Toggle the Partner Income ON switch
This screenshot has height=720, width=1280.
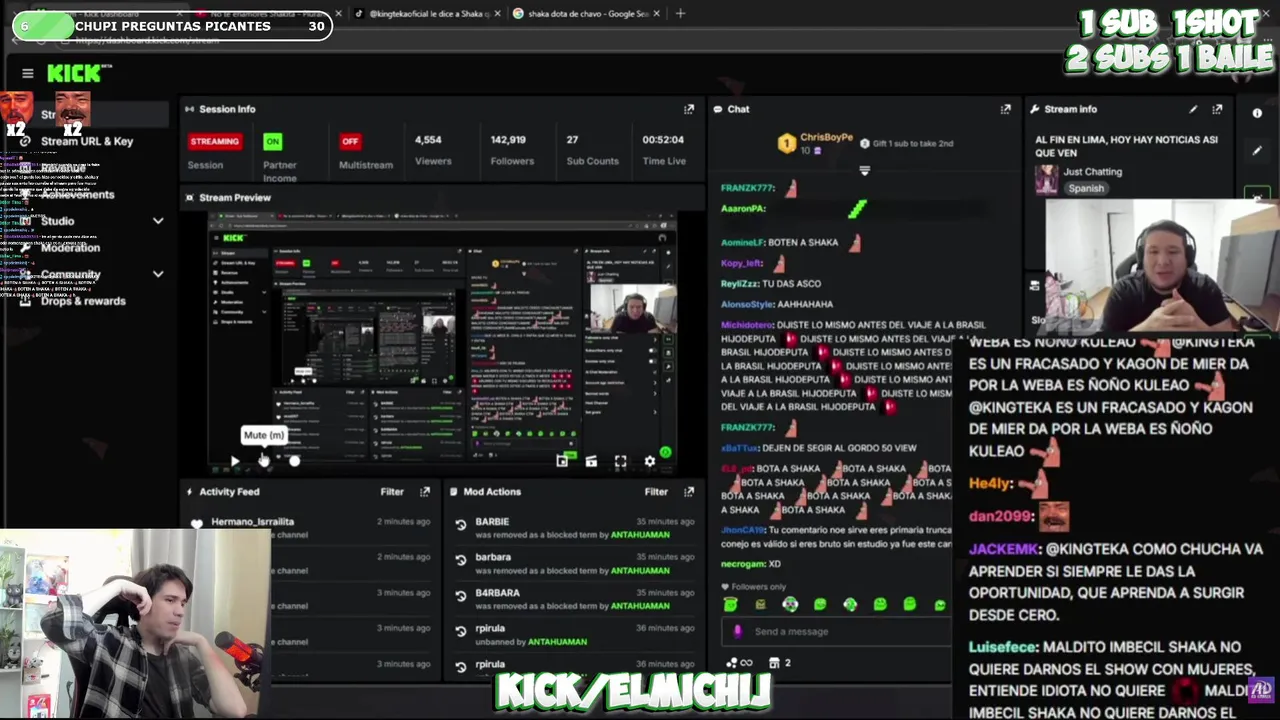273,141
